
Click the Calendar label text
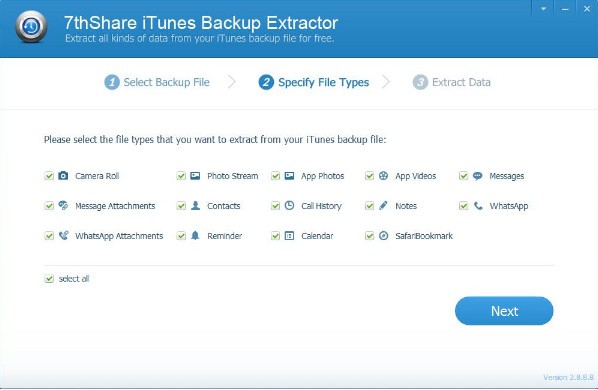coord(317,236)
